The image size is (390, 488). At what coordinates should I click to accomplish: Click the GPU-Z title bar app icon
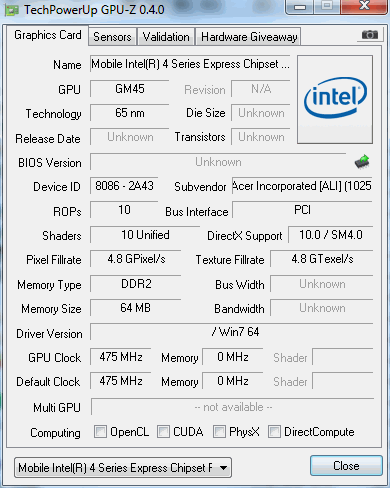[x=12, y=10]
